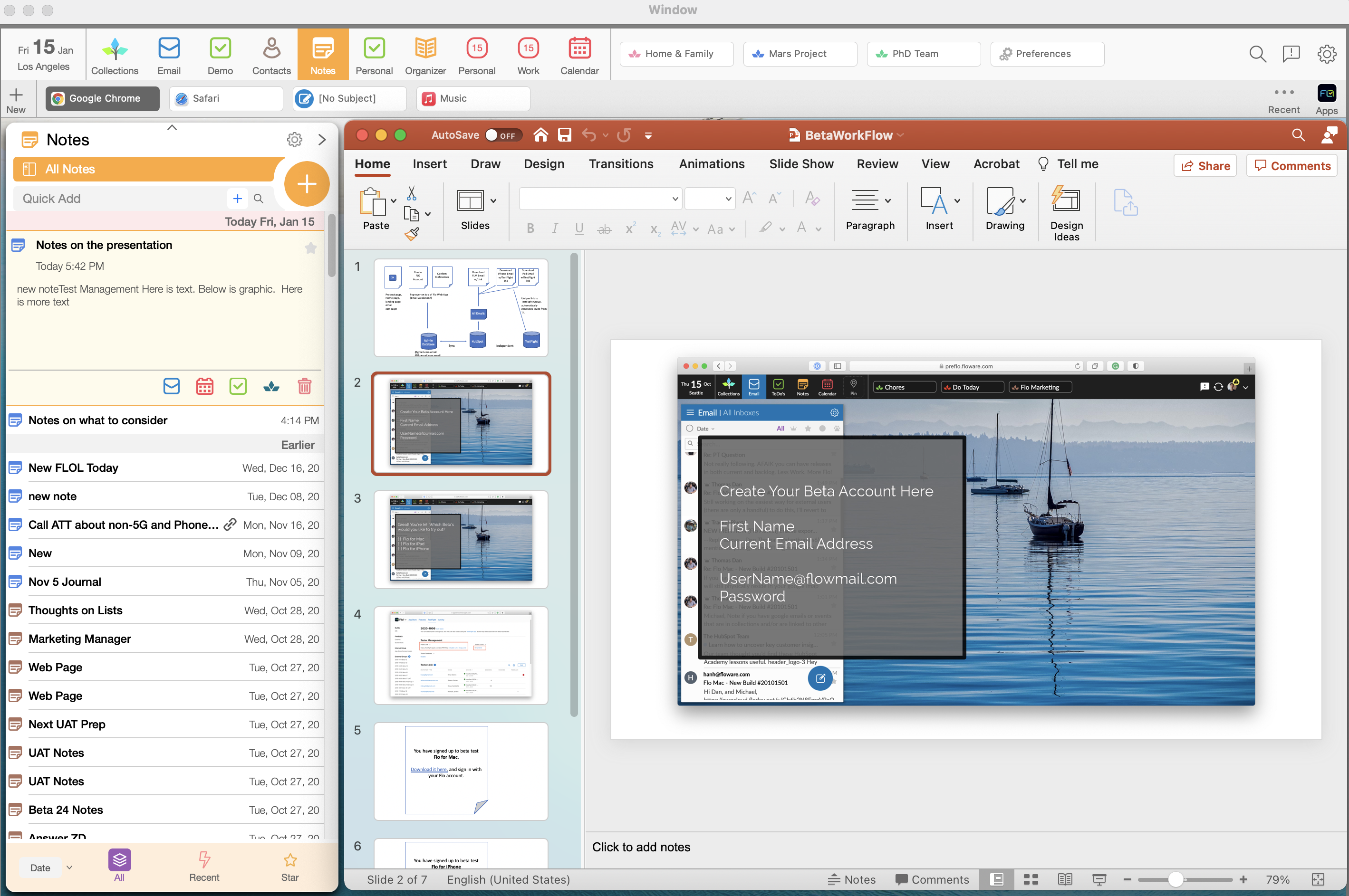This screenshot has height=896, width=1349.
Task: Toggle Subscript formatting
Action: pyautogui.click(x=655, y=230)
